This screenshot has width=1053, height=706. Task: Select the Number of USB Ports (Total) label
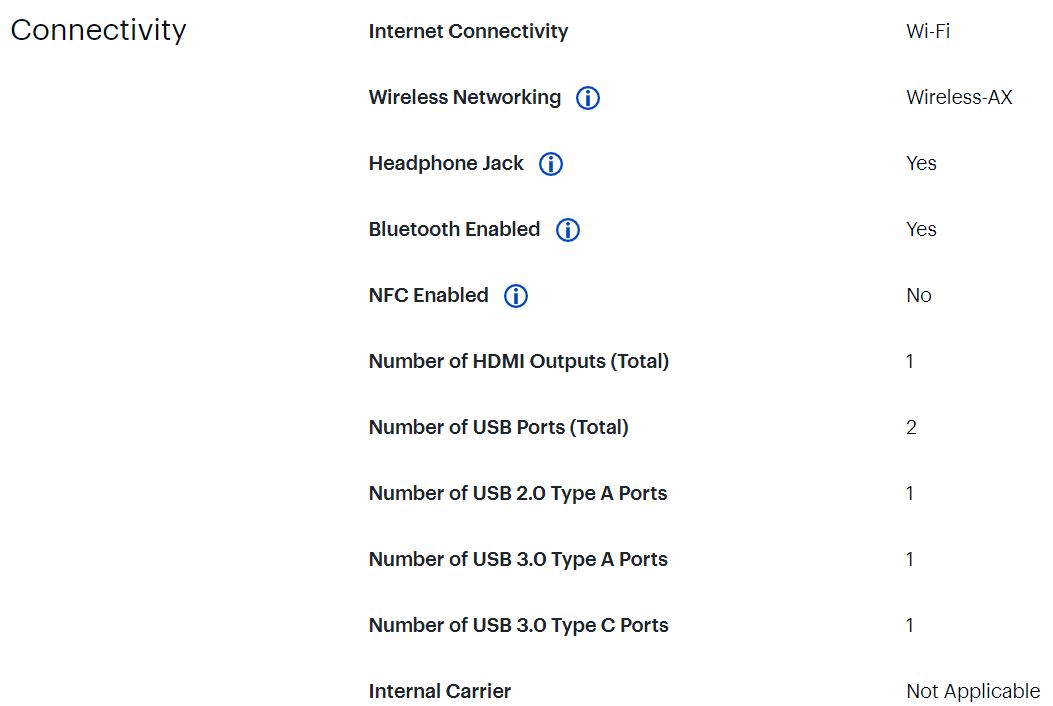point(498,427)
